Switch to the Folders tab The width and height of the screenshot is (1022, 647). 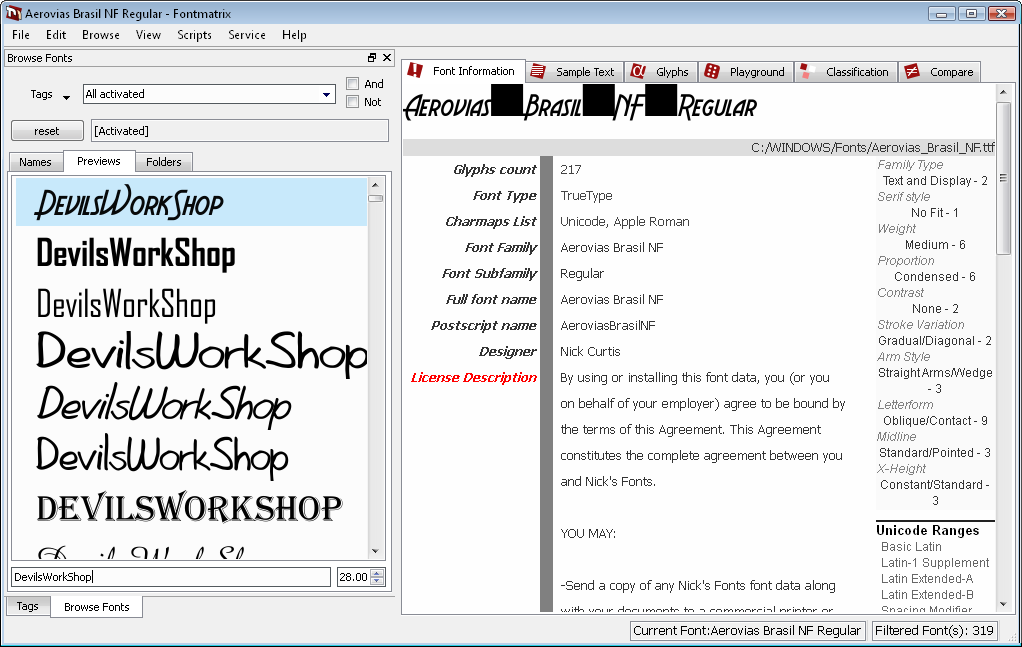click(x=164, y=162)
